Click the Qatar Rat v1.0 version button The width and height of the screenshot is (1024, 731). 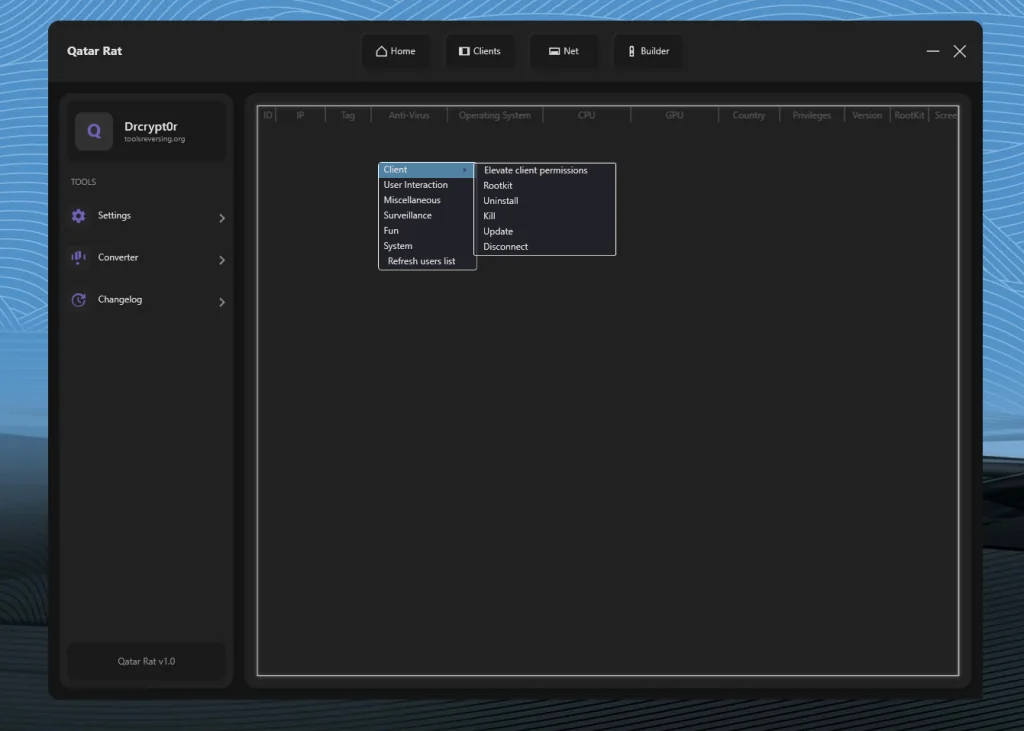(x=146, y=661)
